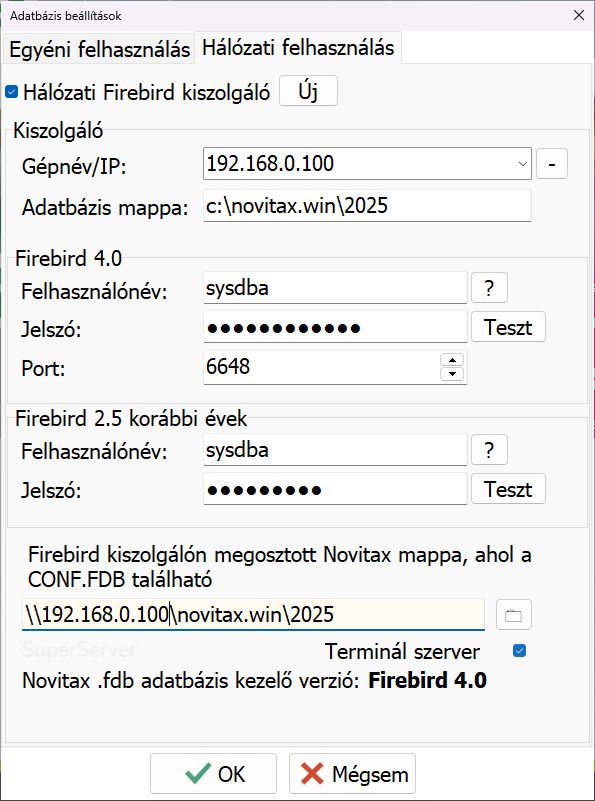Click the shared Novitax folder path field
This screenshot has height=801, width=595.
coord(253,615)
